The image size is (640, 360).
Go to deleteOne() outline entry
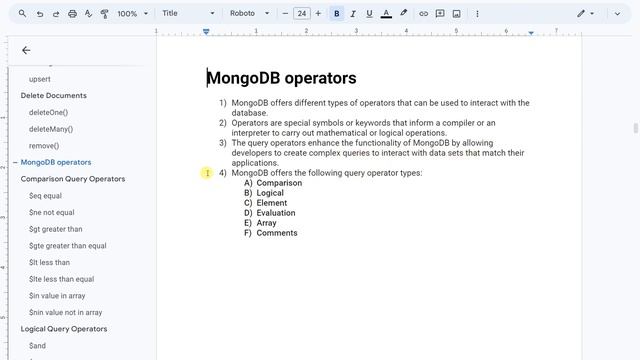[x=48, y=112]
